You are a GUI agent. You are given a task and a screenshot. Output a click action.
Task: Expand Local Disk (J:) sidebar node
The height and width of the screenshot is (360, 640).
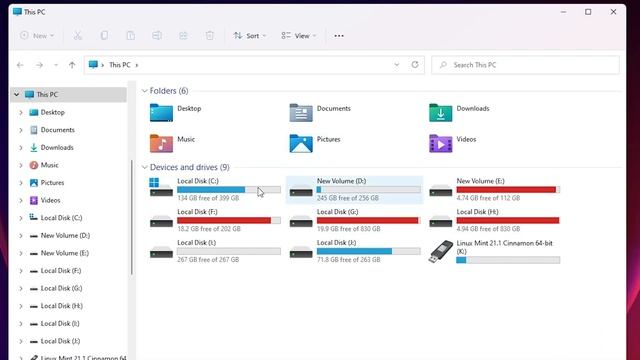pyautogui.click(x=21, y=341)
